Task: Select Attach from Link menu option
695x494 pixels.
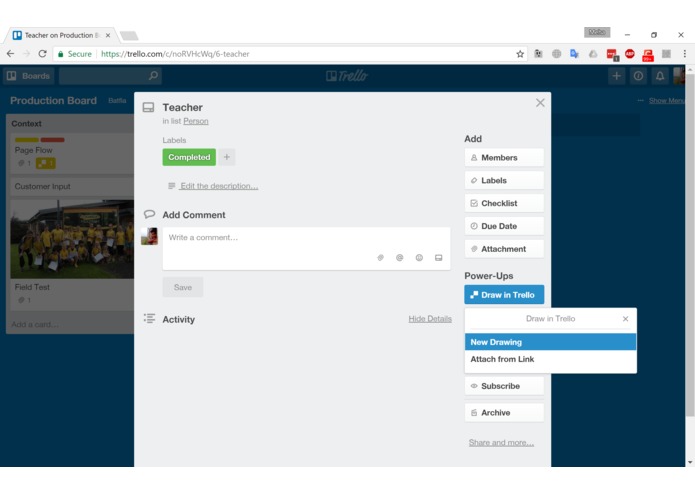Action: pyautogui.click(x=551, y=359)
